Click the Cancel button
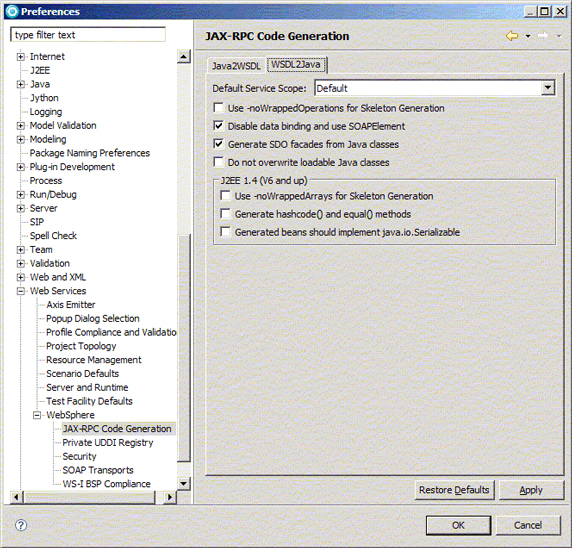This screenshot has height=548, width=572. [528, 525]
